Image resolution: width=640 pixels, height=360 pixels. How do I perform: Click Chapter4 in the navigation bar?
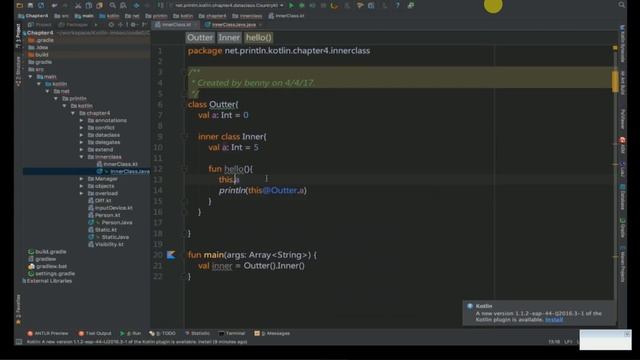tap(33, 16)
